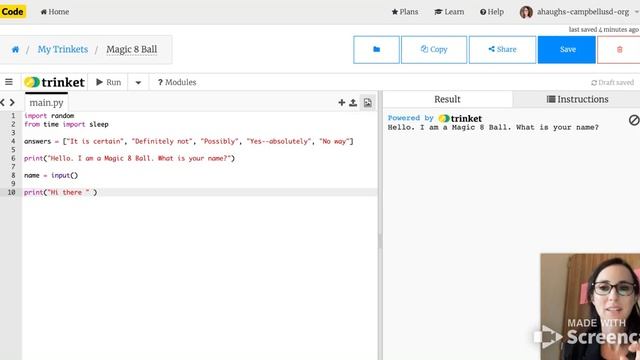Click the stop/clear output icon
The width and height of the screenshot is (640, 360).
pos(634,120)
